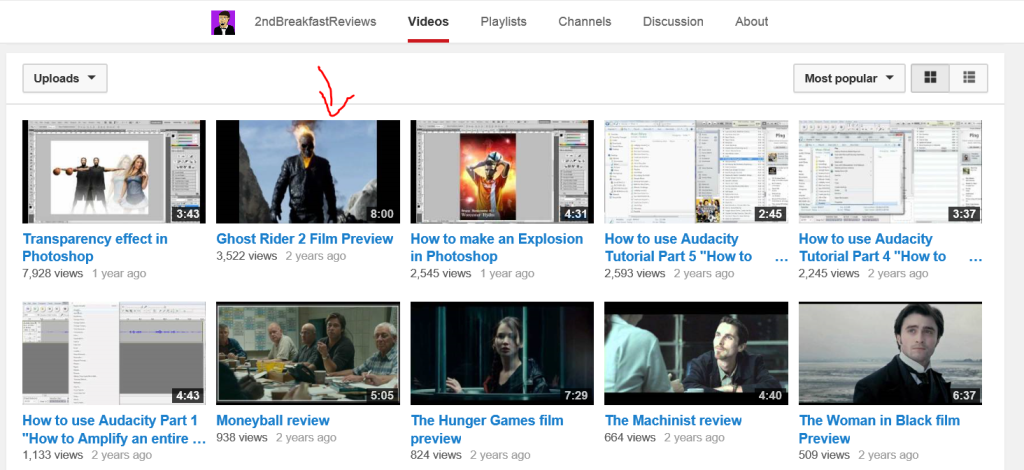
Task: Click the 6:37 duration badge
Action: pos(965,396)
